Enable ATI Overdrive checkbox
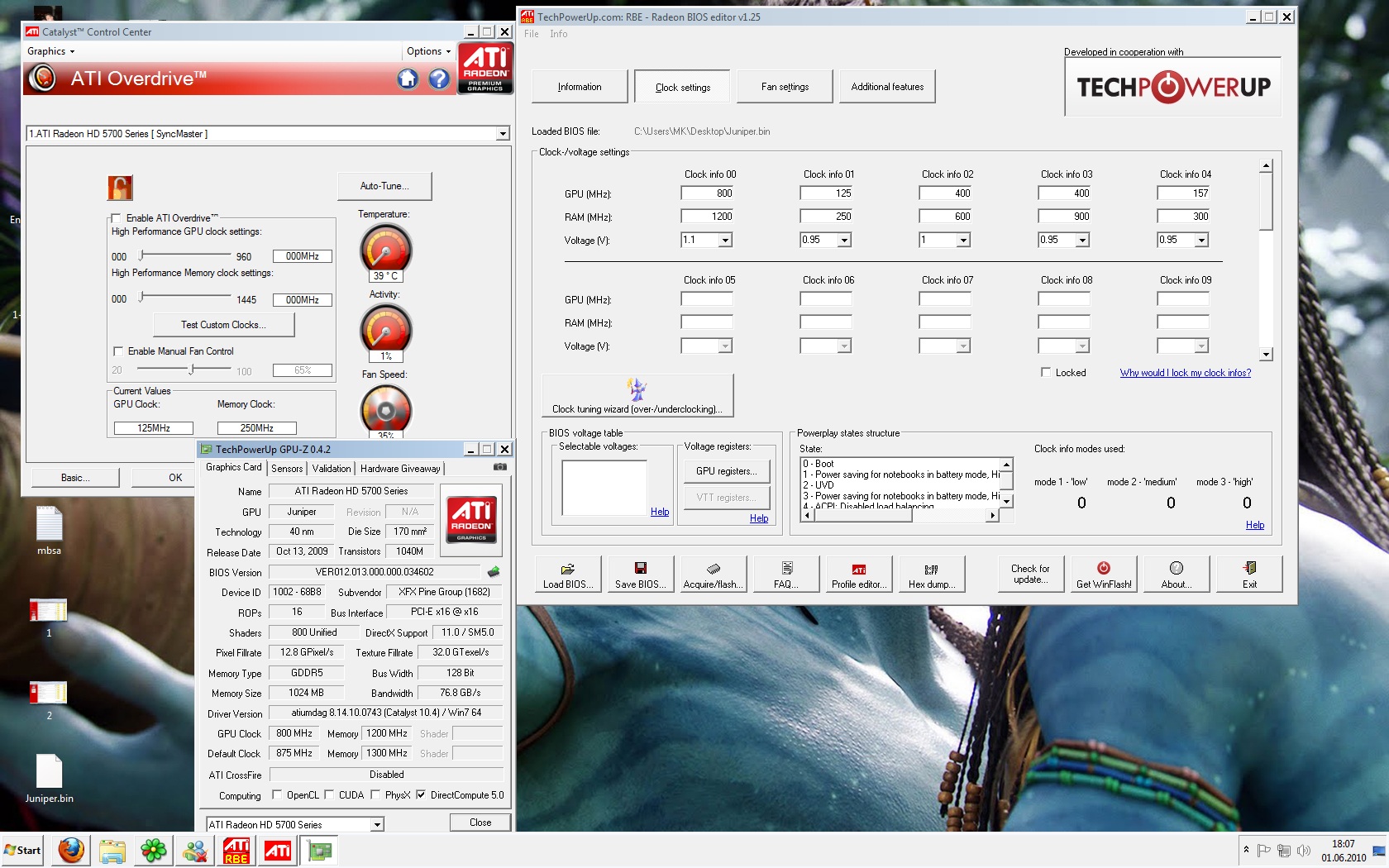The image size is (1389, 868). [116, 218]
